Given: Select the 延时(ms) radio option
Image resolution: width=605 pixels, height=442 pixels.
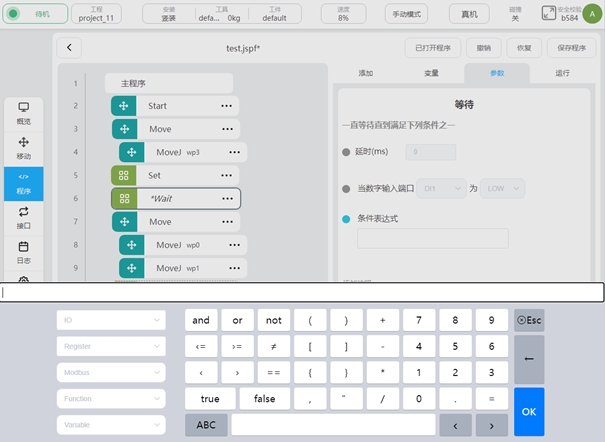Looking at the screenshot, I should 347,152.
